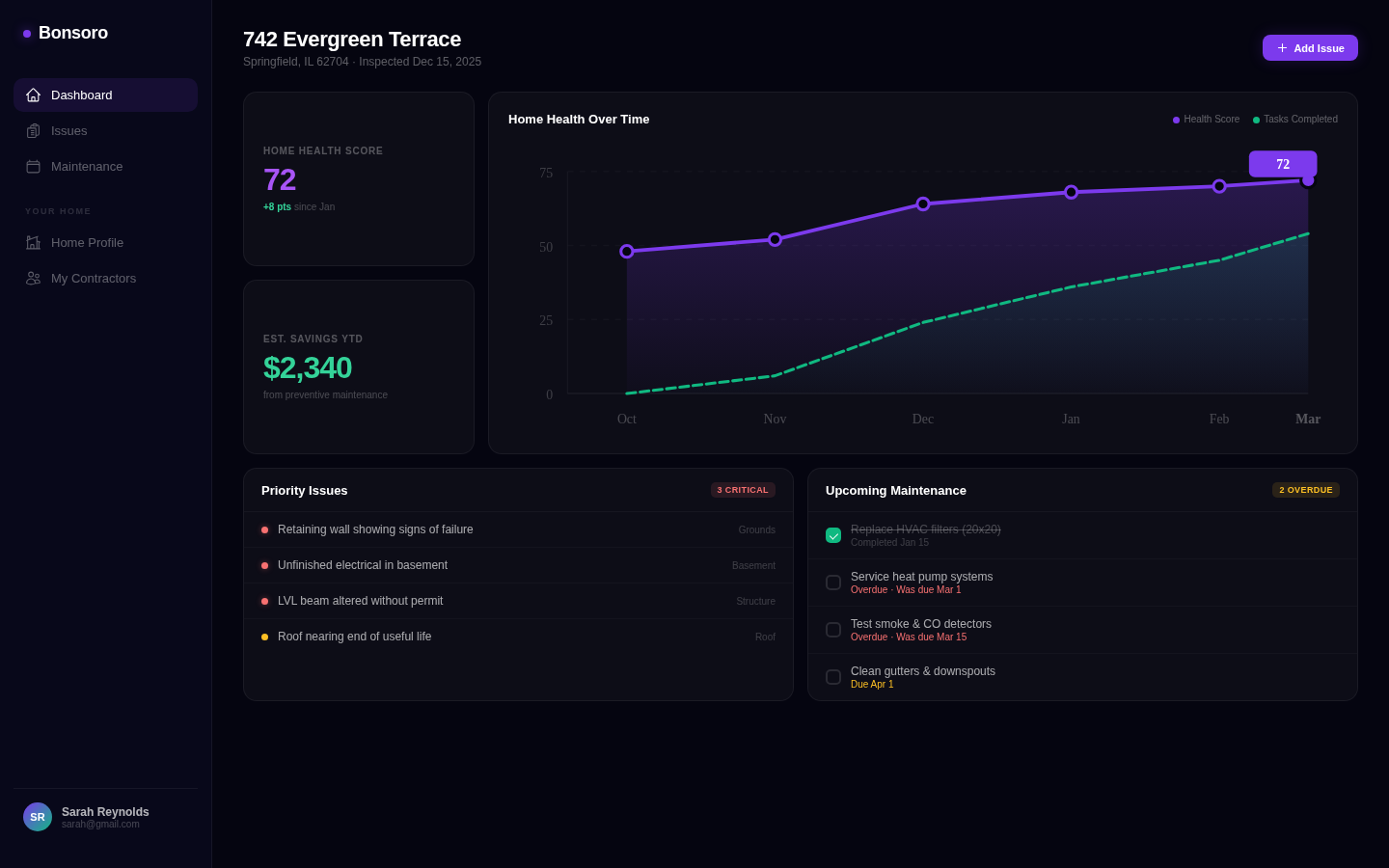Open My Contractors via the people icon
Image resolution: width=1389 pixels, height=868 pixels.
pyautogui.click(x=32, y=278)
